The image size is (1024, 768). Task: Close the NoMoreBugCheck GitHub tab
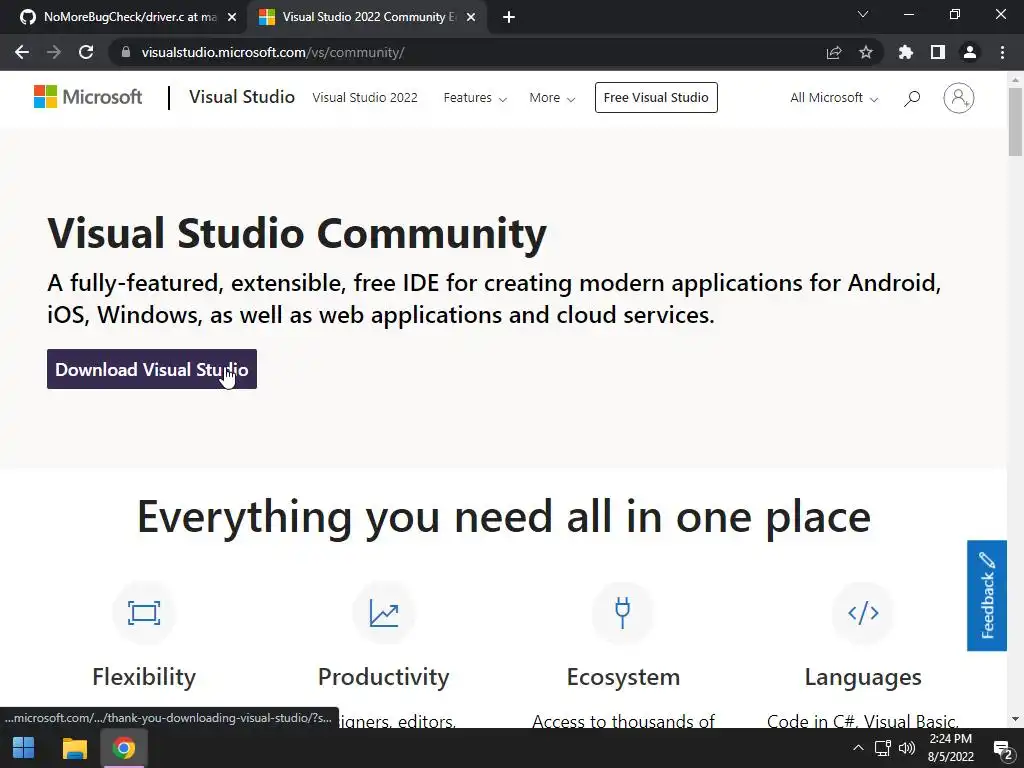tap(232, 17)
